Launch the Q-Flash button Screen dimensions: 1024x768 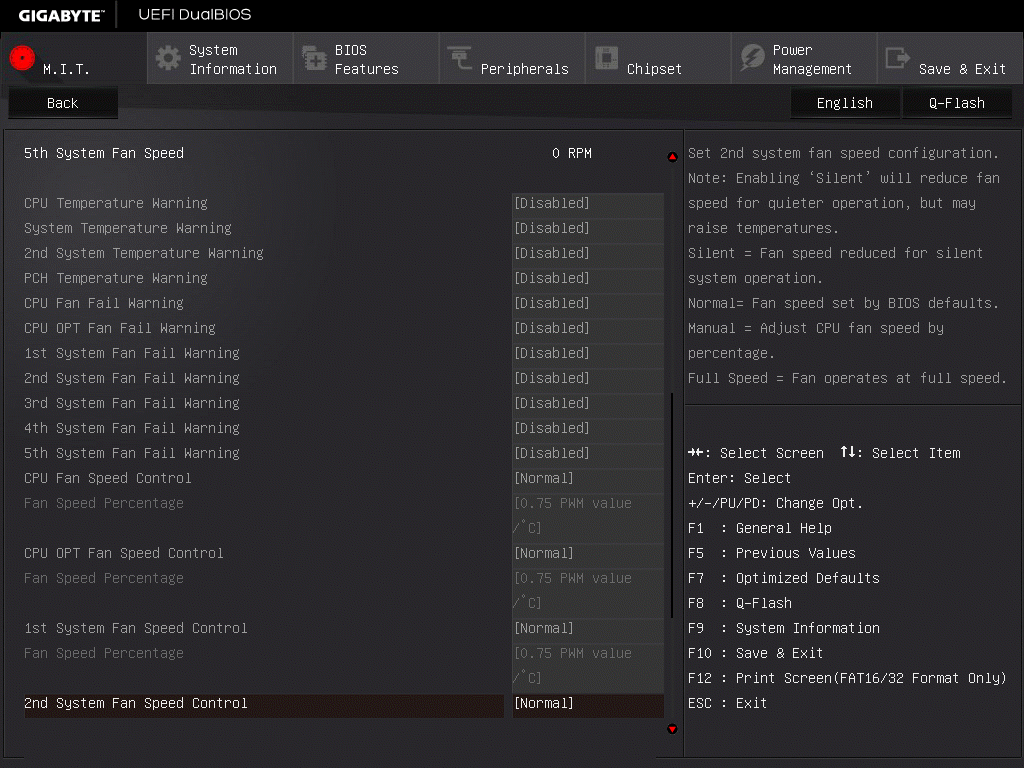click(x=957, y=103)
